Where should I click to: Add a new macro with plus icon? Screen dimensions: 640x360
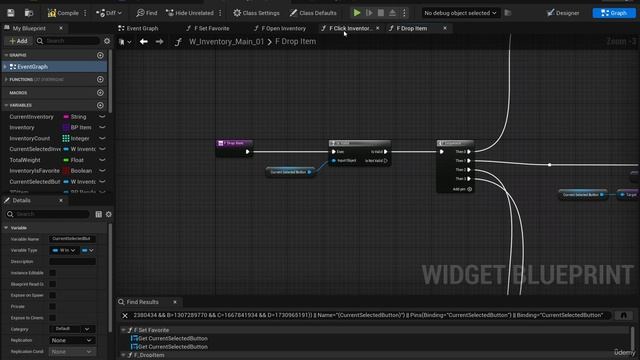click(x=100, y=93)
